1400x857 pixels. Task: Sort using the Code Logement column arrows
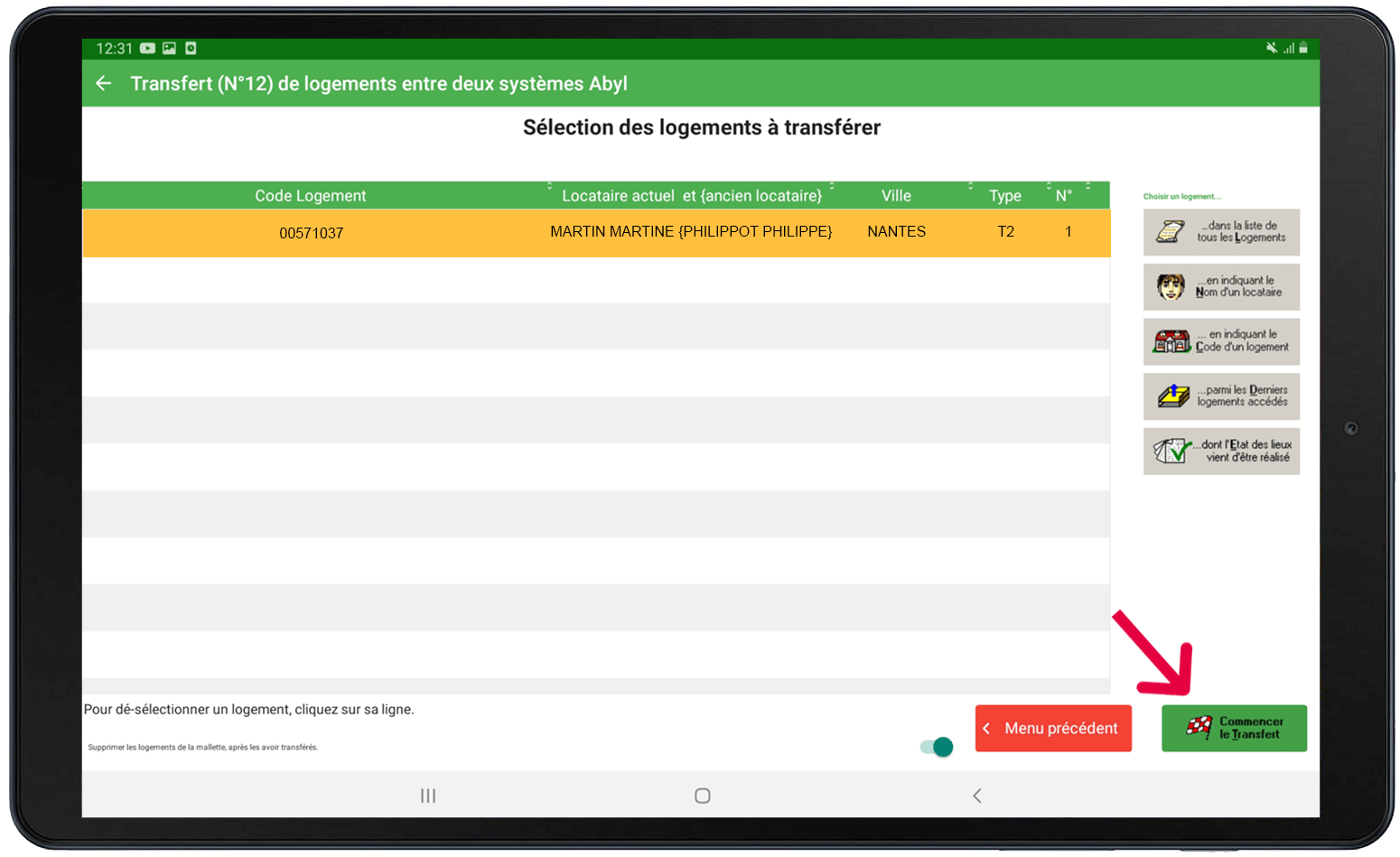point(549,187)
